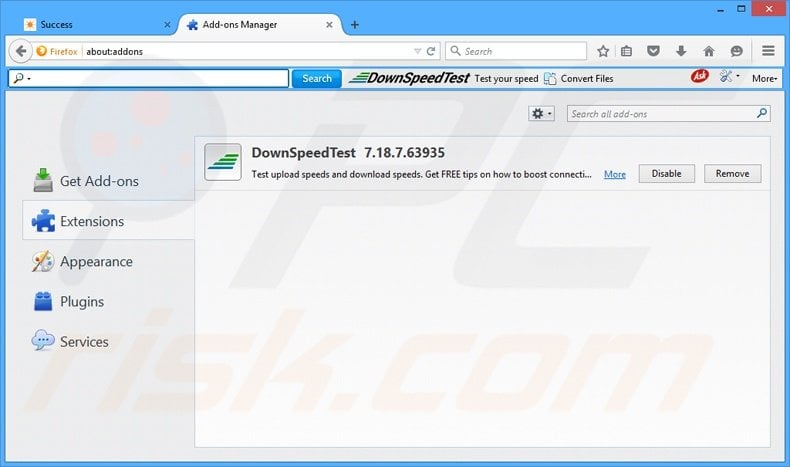The height and width of the screenshot is (467, 790).
Task: Select the Add-ons Manager tab
Action: [x=259, y=24]
